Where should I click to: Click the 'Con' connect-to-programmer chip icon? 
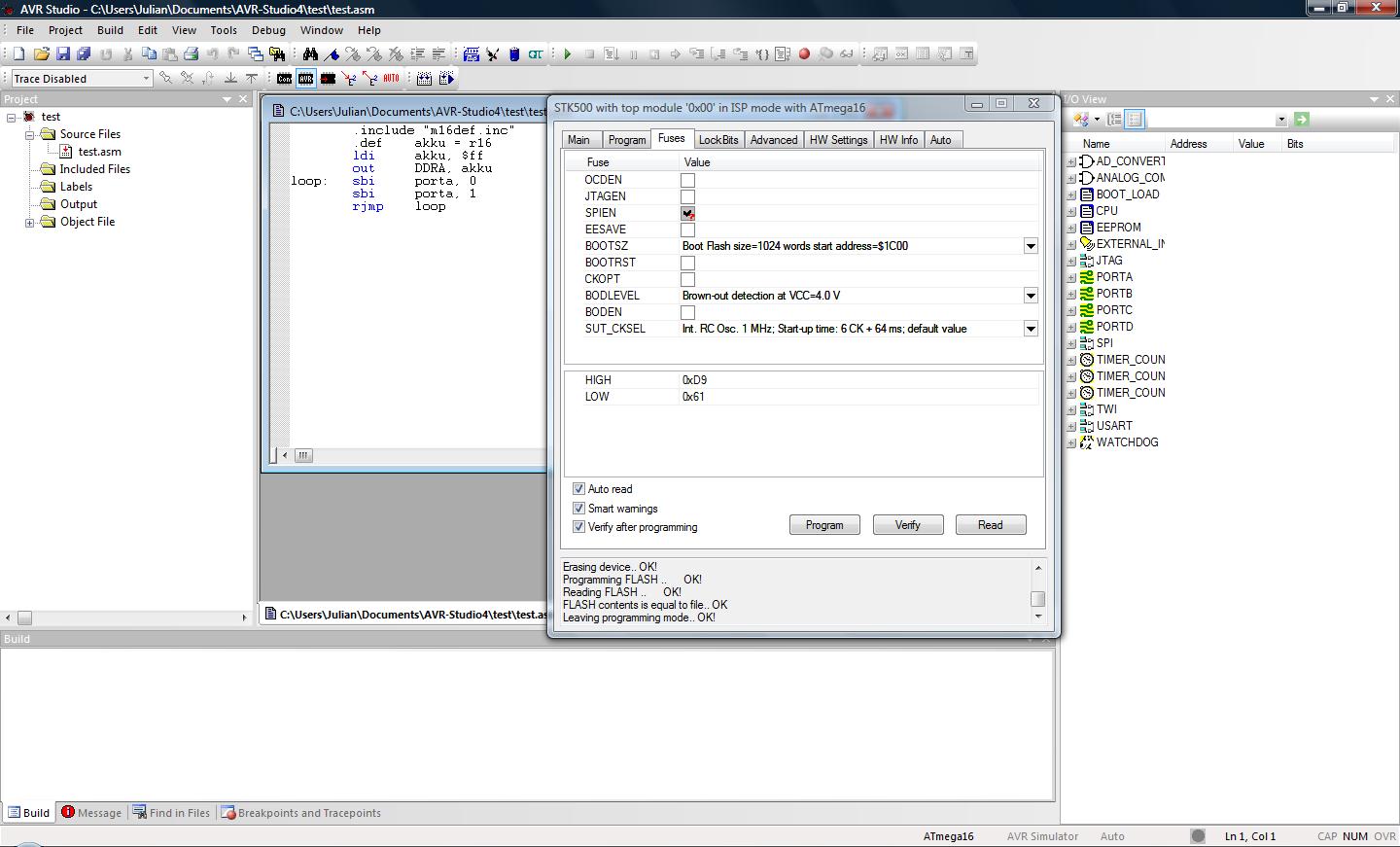point(284,78)
